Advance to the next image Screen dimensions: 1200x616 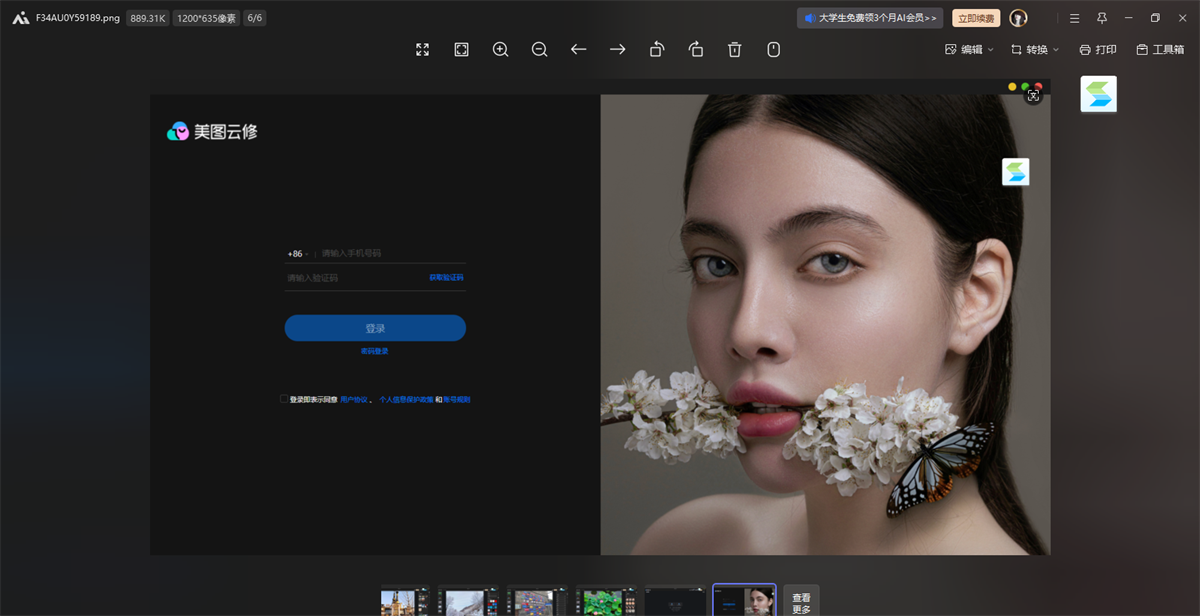tap(617, 49)
